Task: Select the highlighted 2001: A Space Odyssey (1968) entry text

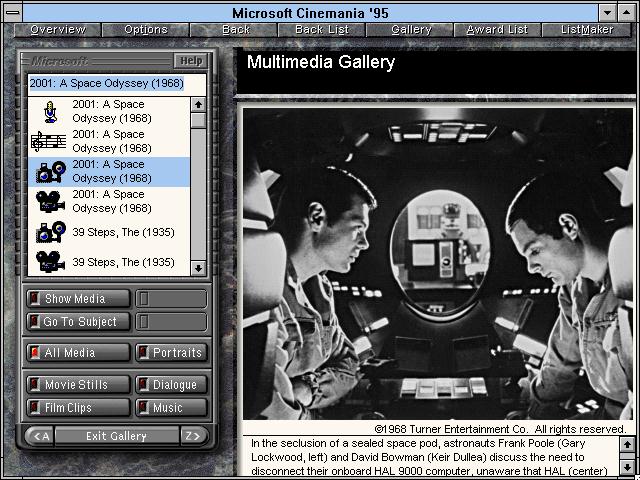Action: [112, 171]
